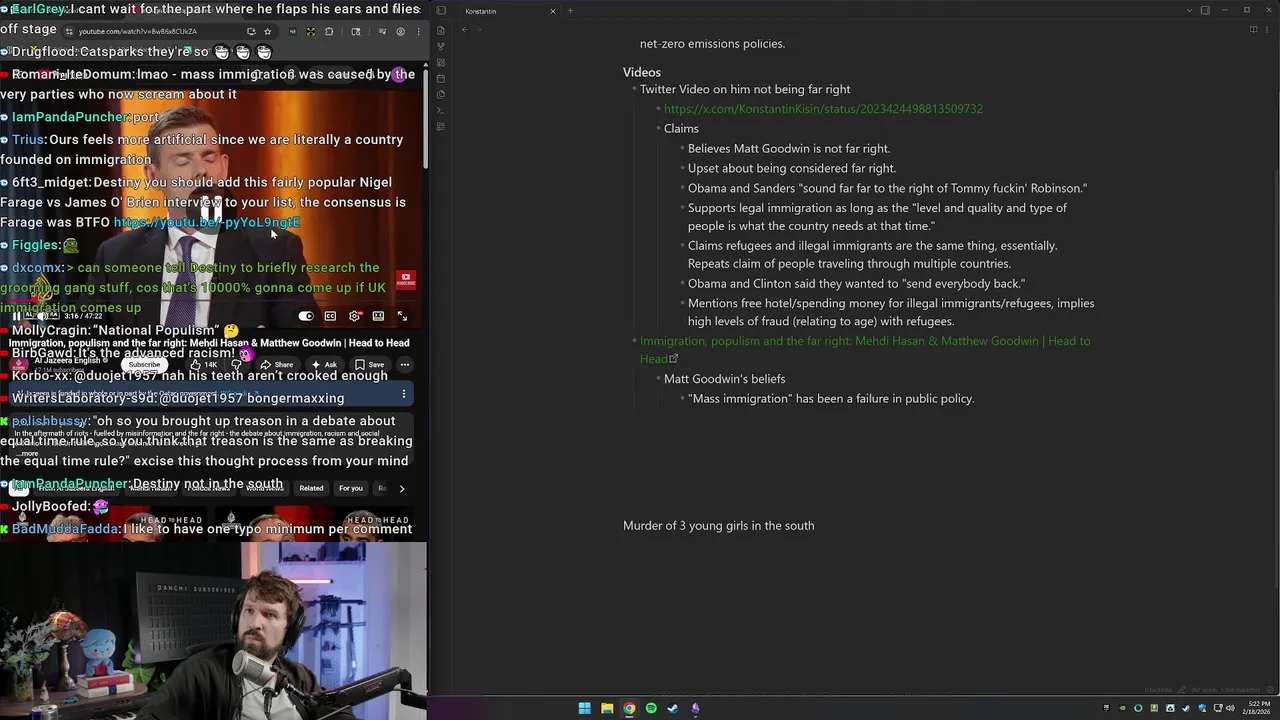
Task: Switch to reading view book icon
Action: [1253, 30]
